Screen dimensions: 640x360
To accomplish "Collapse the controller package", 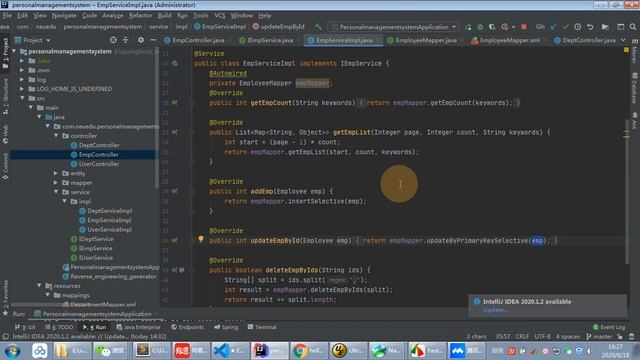I will pos(56,136).
